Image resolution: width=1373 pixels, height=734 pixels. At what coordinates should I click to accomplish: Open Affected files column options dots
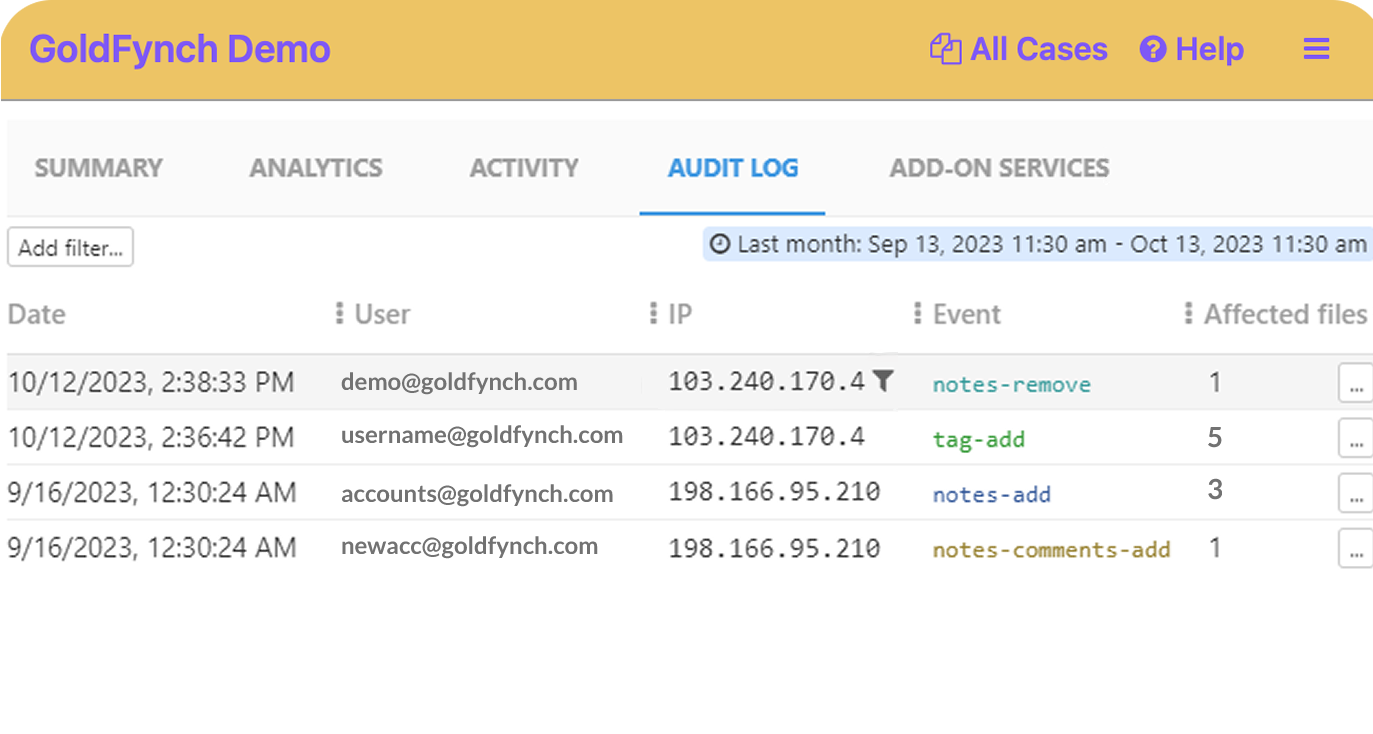point(1188,314)
